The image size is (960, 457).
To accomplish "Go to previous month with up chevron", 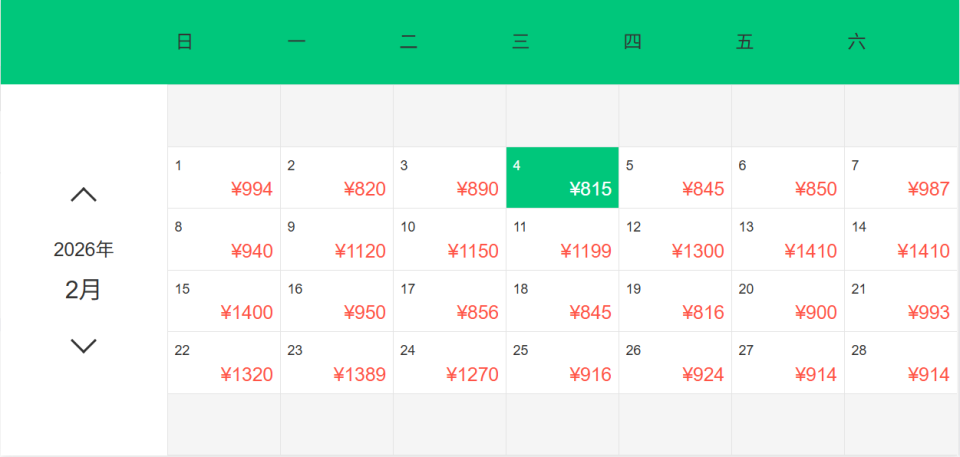I will click(x=84, y=195).
